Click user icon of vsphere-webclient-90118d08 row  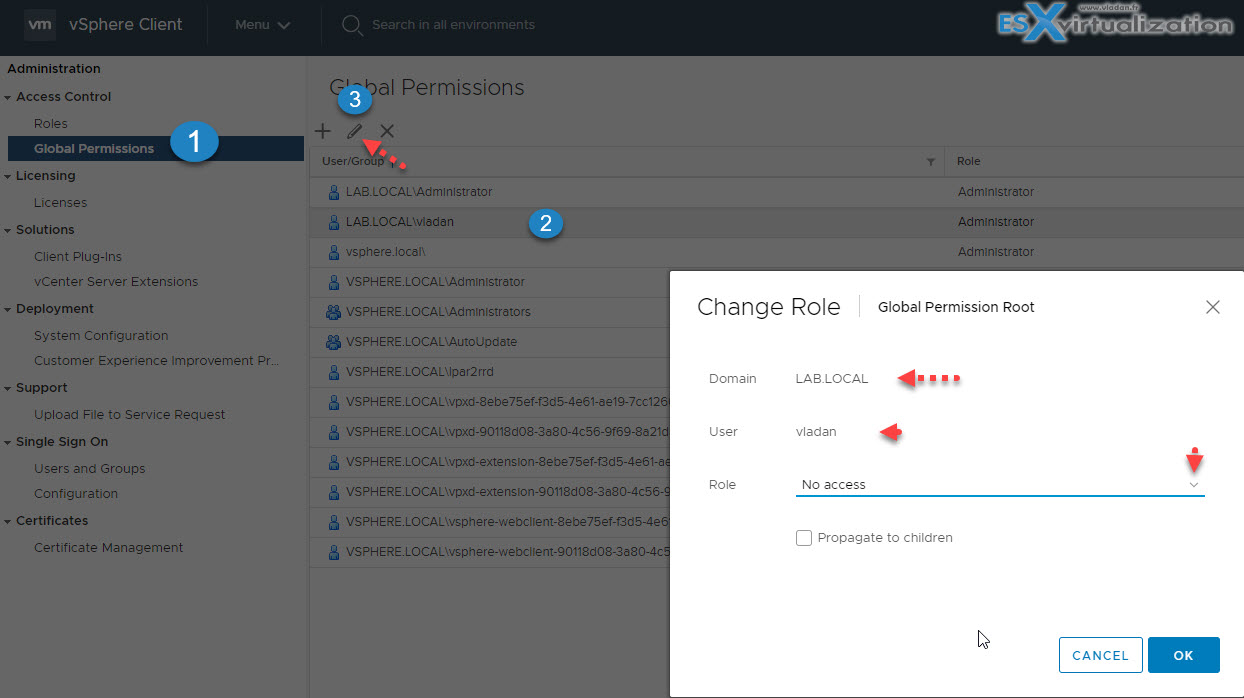(334, 551)
